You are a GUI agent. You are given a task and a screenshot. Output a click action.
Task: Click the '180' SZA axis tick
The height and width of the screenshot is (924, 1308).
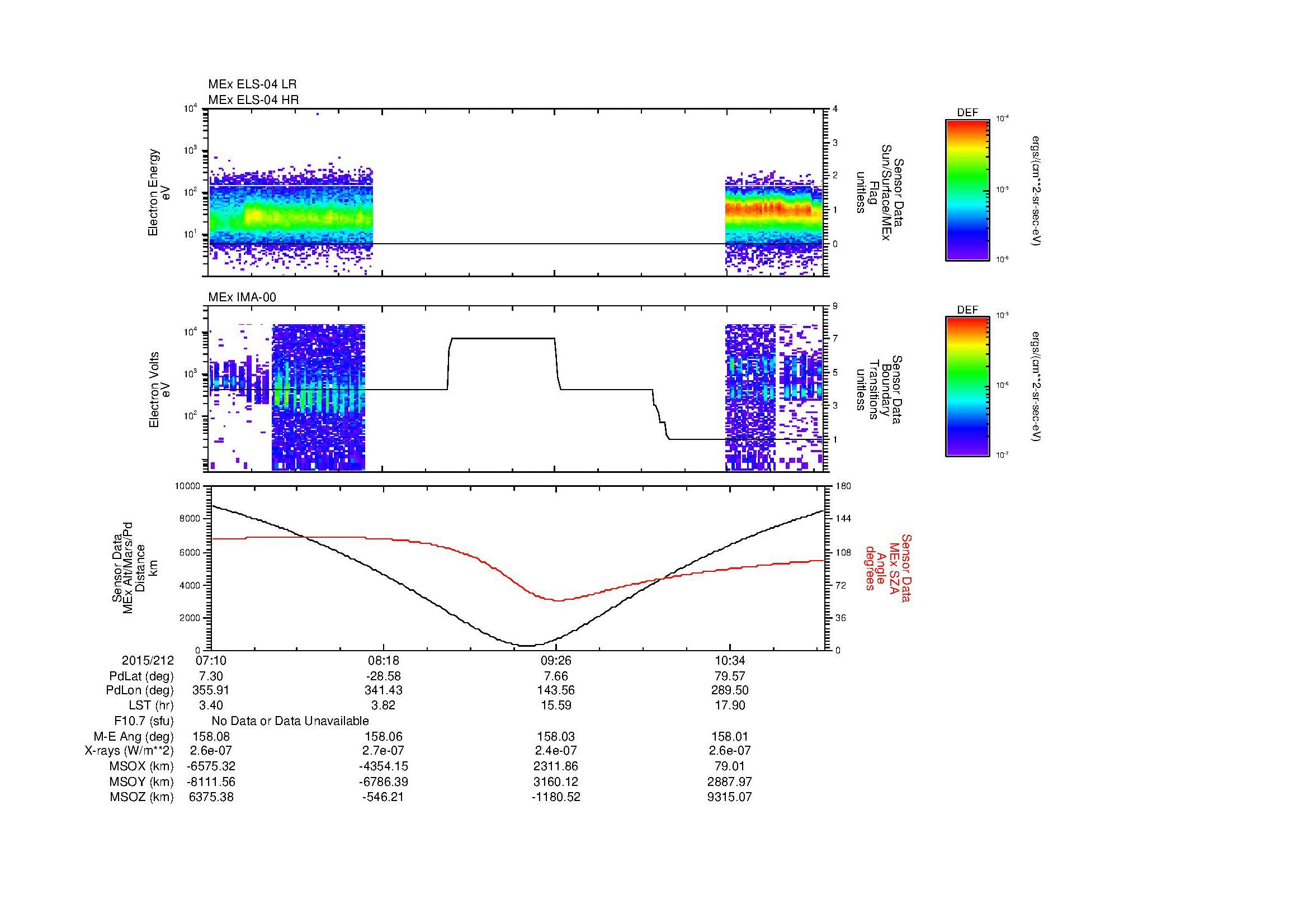(844, 486)
